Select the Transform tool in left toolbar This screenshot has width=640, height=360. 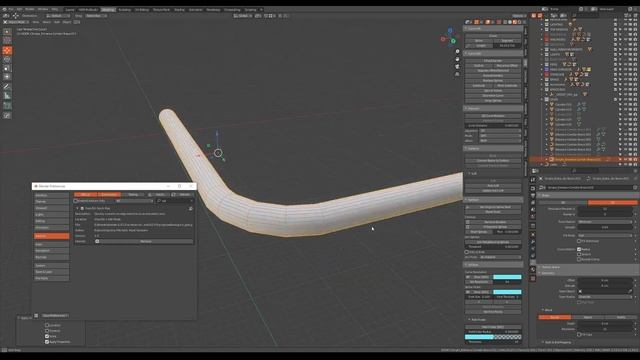point(7,77)
